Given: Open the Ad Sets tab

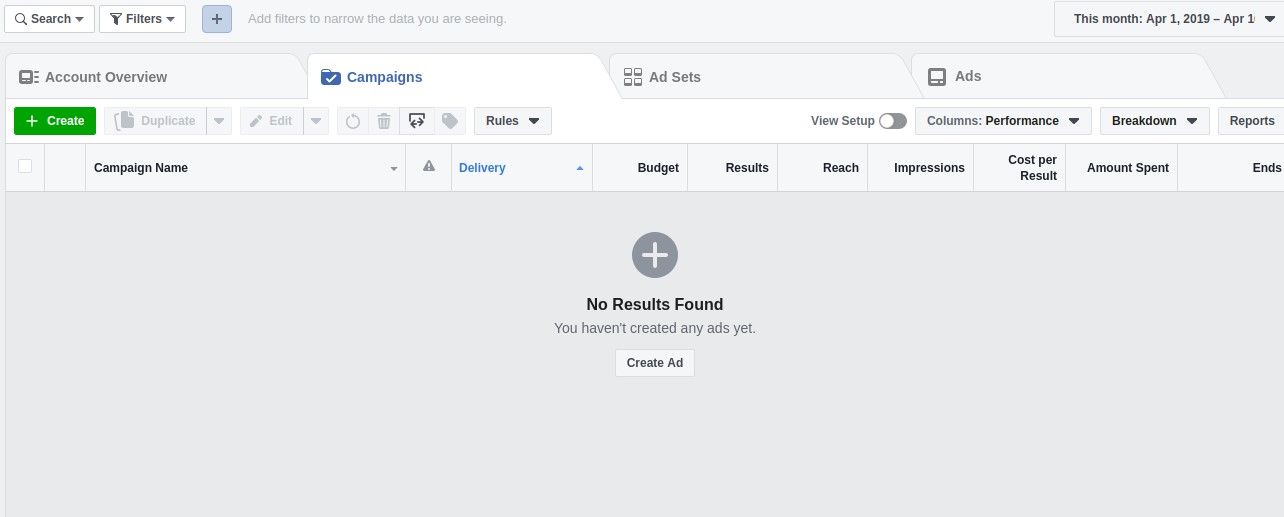Looking at the screenshot, I should click(x=674, y=77).
